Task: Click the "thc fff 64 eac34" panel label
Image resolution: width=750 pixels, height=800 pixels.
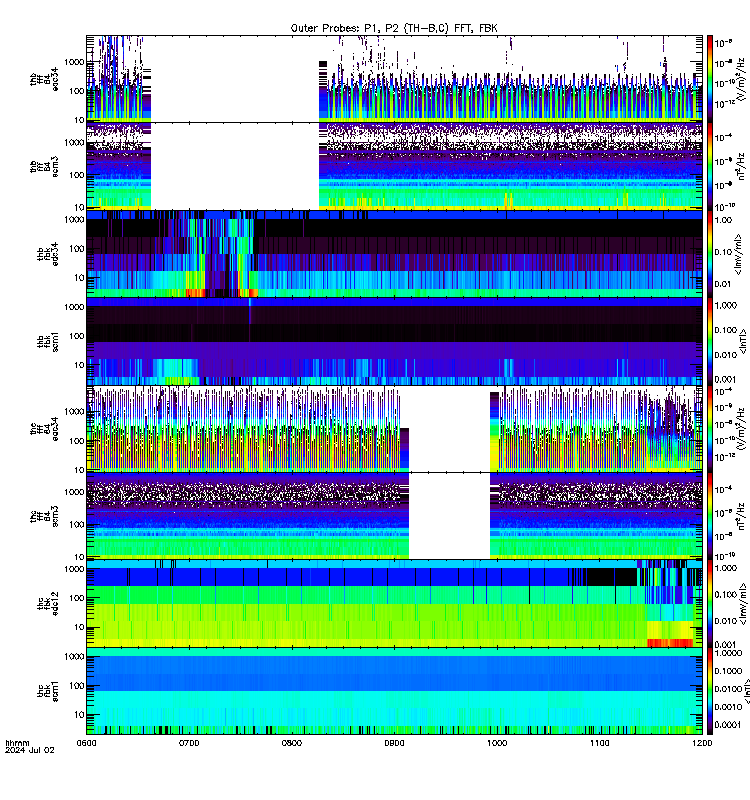Action: (x=44, y=429)
